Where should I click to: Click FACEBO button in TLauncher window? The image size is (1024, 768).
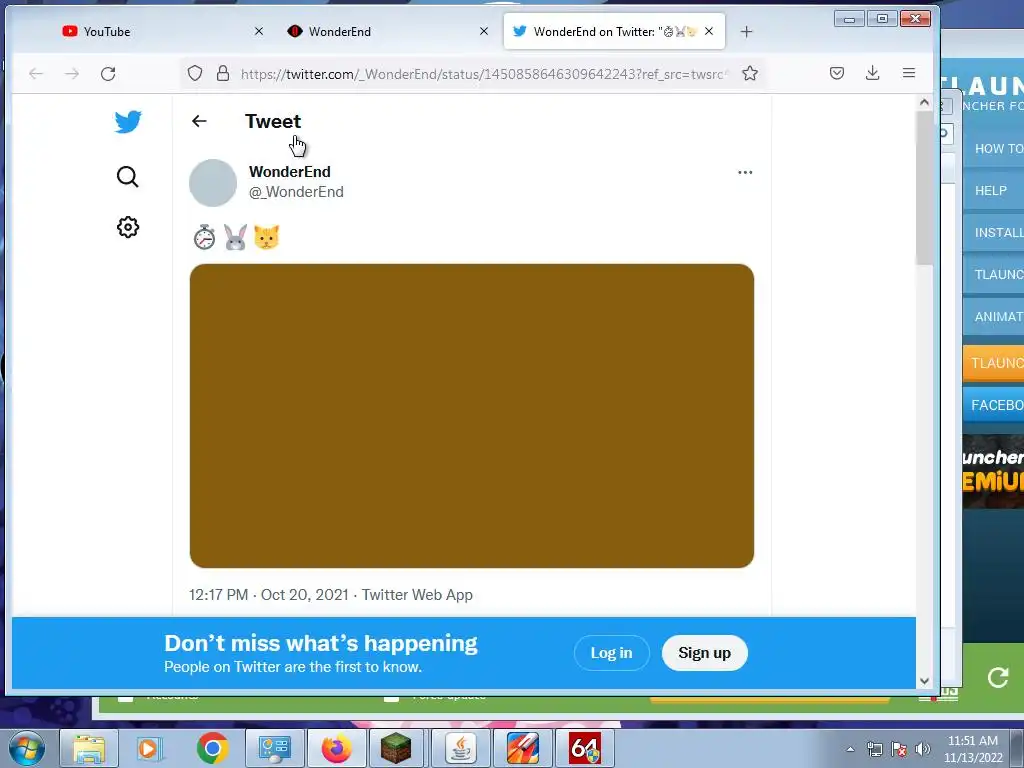pyautogui.click(x=993, y=405)
